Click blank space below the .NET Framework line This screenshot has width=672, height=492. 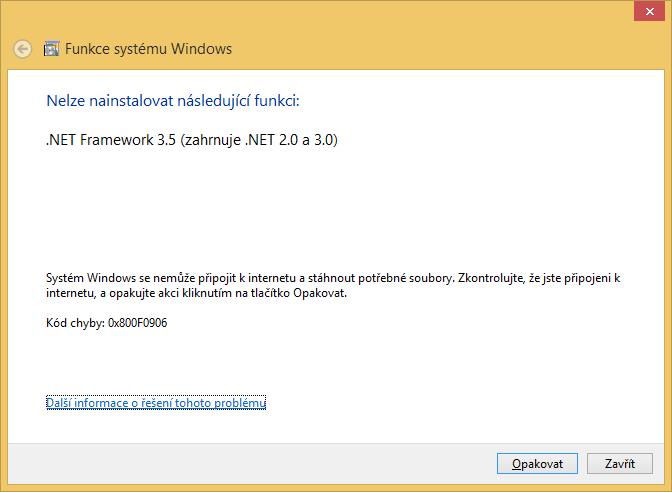[300, 200]
